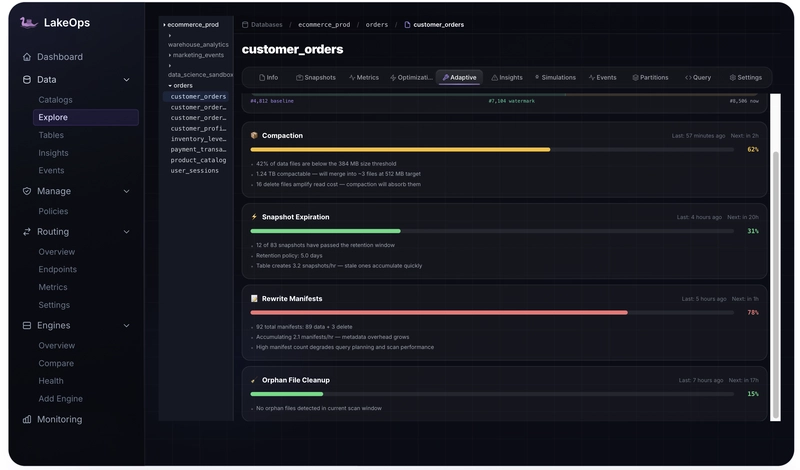Screen dimensions: 800x470
Task: Expand the marketing_events tree node
Action: (x=170, y=55)
